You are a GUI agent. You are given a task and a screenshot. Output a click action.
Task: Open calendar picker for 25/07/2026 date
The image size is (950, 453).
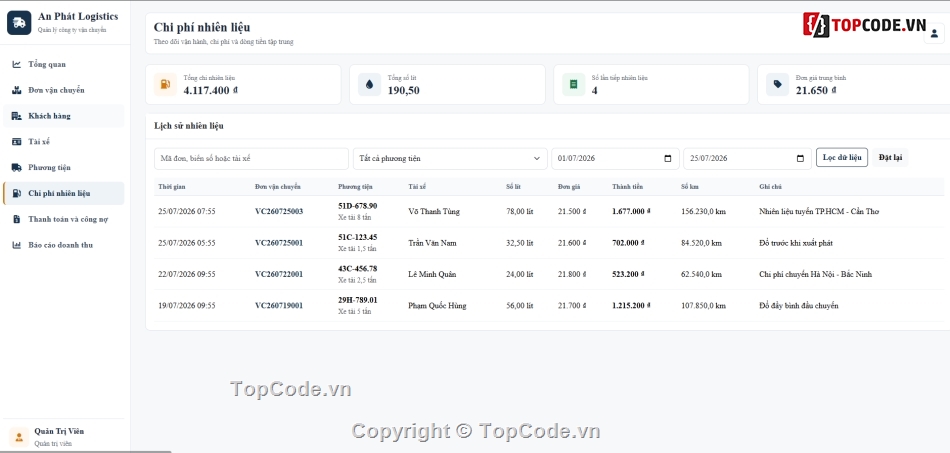coord(800,159)
